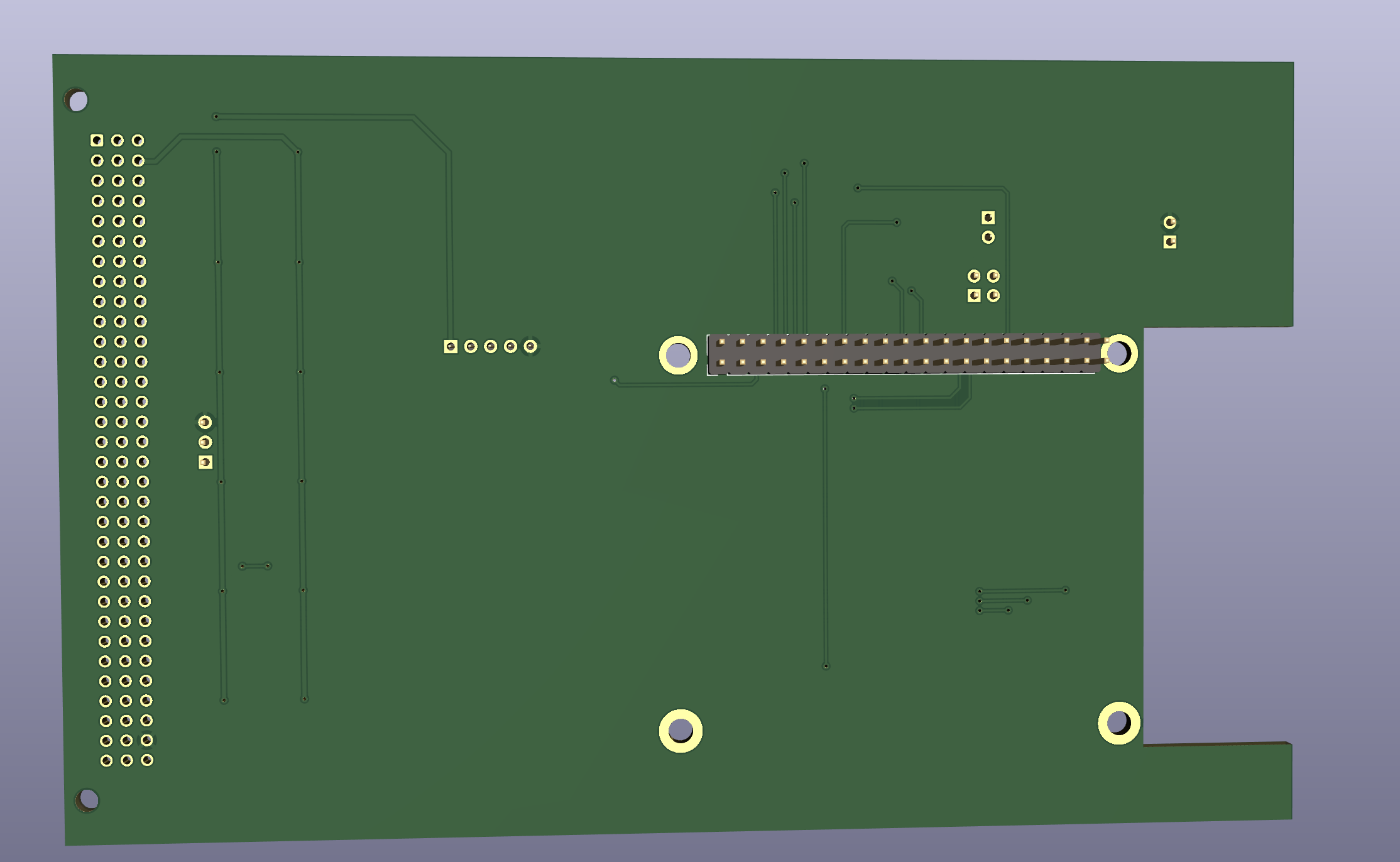The width and height of the screenshot is (1400, 862).
Task: Click square pad of five-pin header
Action: click(x=451, y=347)
